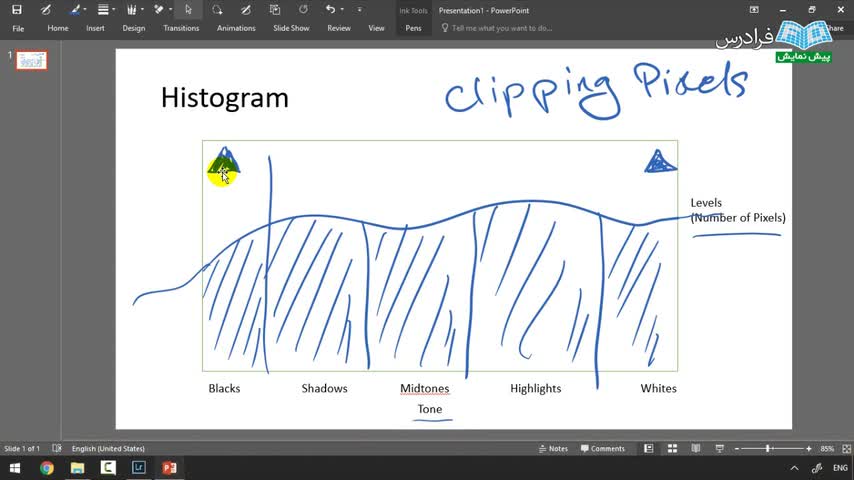Switch to Normal view in status bar

[648, 448]
